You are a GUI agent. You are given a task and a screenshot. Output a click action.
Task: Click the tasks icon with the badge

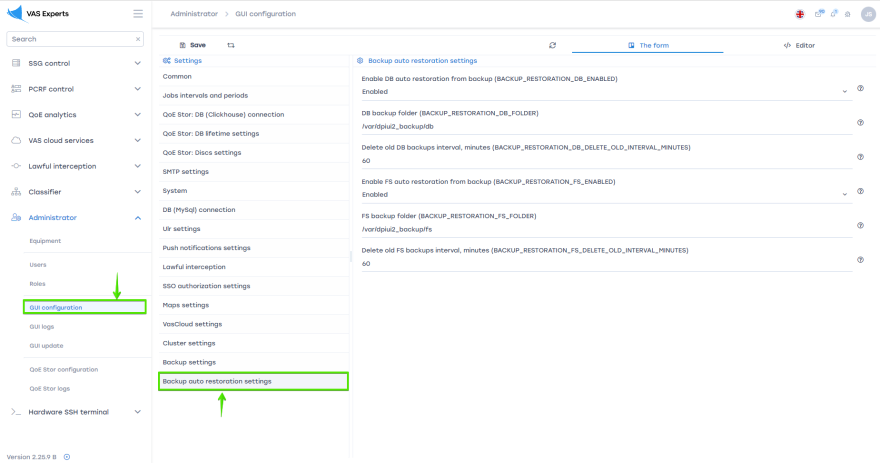point(818,14)
